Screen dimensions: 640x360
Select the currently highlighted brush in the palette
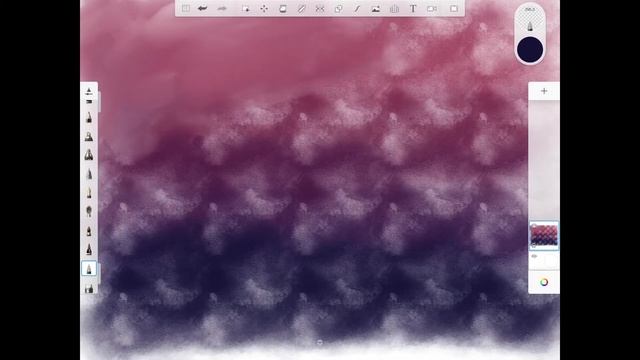coord(89,269)
